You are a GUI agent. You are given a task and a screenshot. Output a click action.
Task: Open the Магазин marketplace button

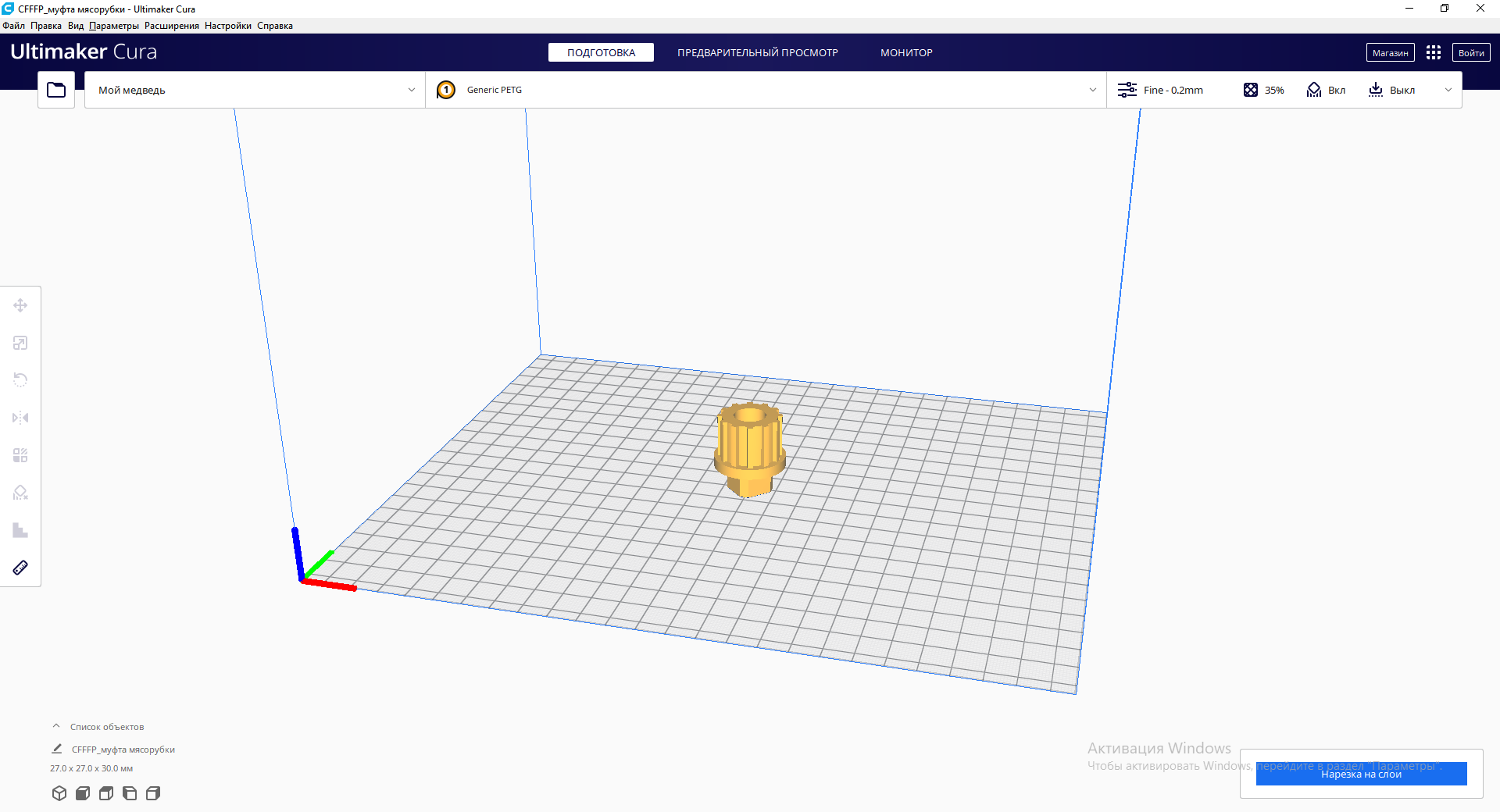[1390, 52]
